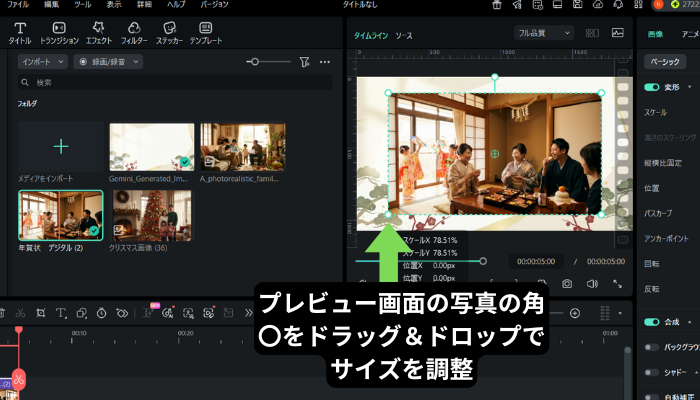Switch to the タイムライン preview tab
Viewport: 700px width, 400px height.
pyautogui.click(x=371, y=35)
